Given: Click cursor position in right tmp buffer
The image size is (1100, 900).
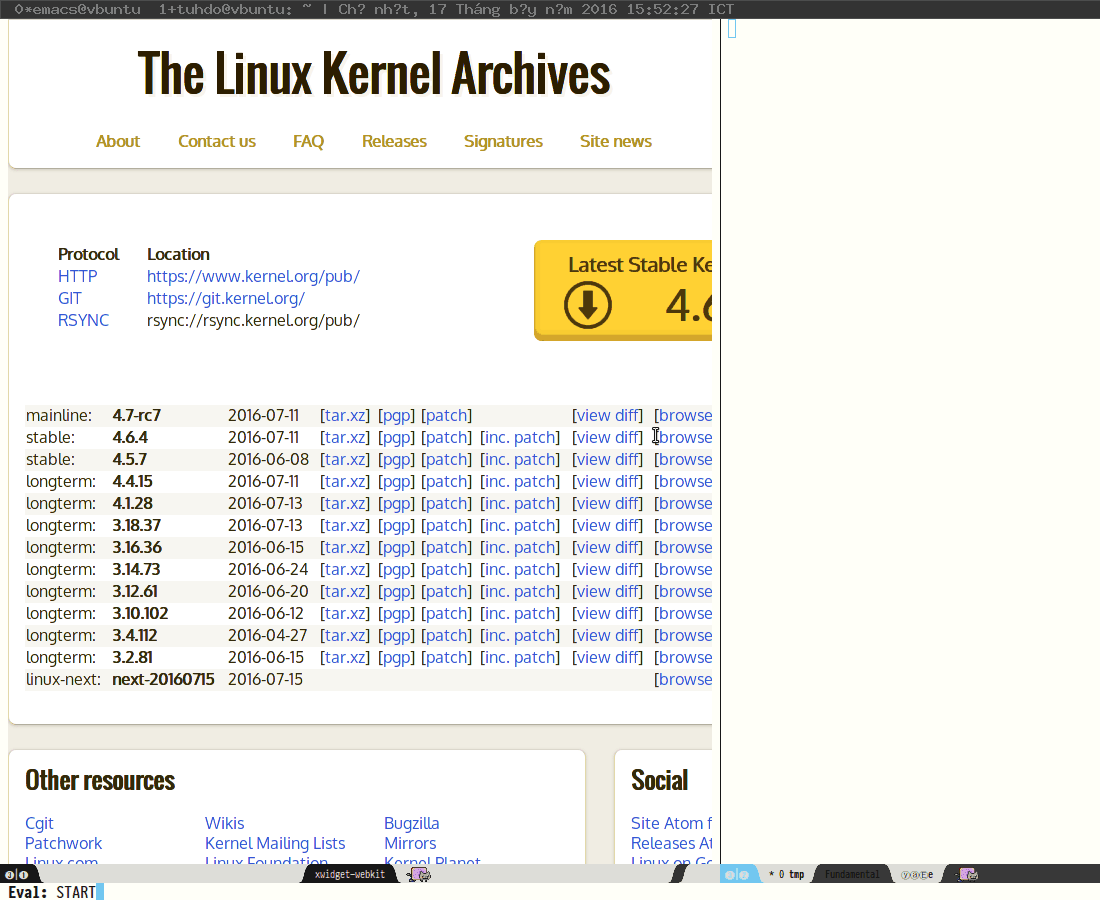Looking at the screenshot, I should tap(732, 29).
